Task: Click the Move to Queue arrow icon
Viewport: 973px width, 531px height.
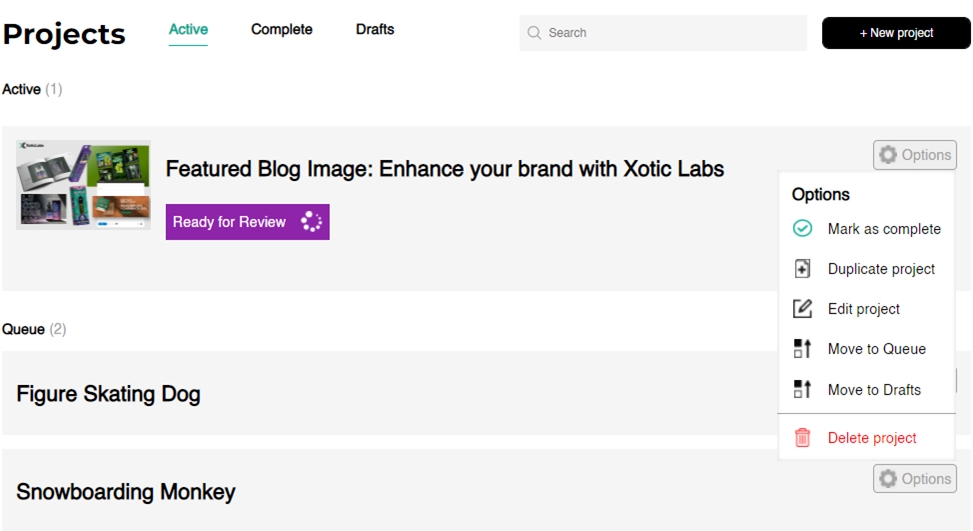Action: pyautogui.click(x=802, y=349)
